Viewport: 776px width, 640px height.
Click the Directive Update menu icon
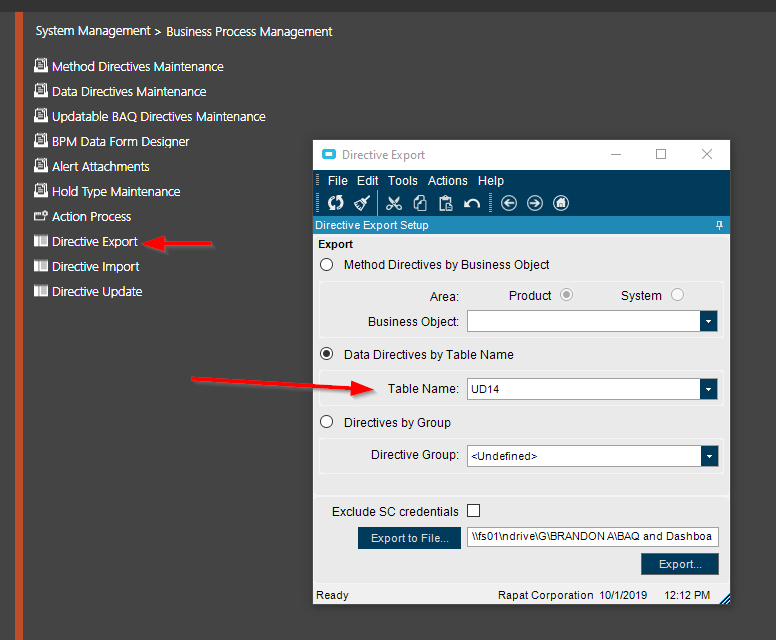(41, 291)
